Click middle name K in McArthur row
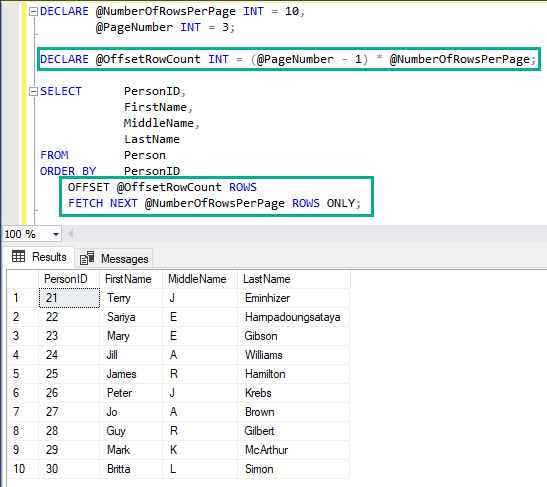This screenshot has width=547, height=487. pos(173,450)
